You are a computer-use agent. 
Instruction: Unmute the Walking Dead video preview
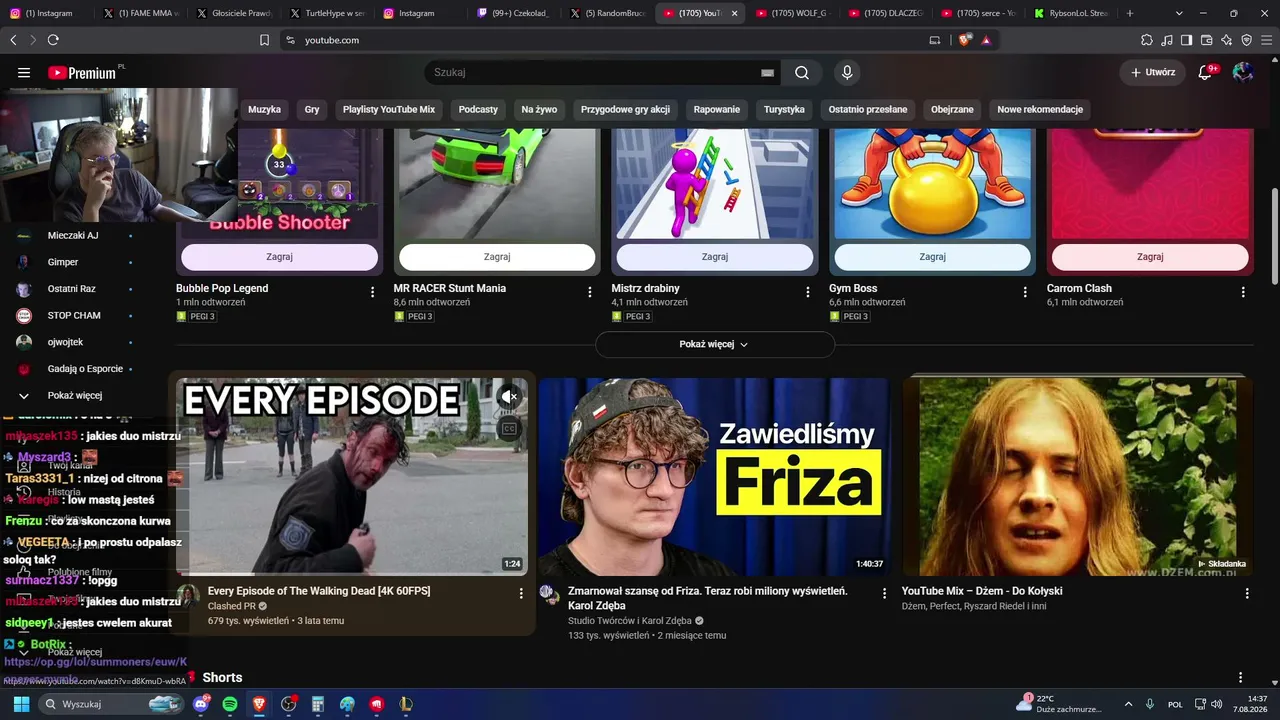(509, 397)
